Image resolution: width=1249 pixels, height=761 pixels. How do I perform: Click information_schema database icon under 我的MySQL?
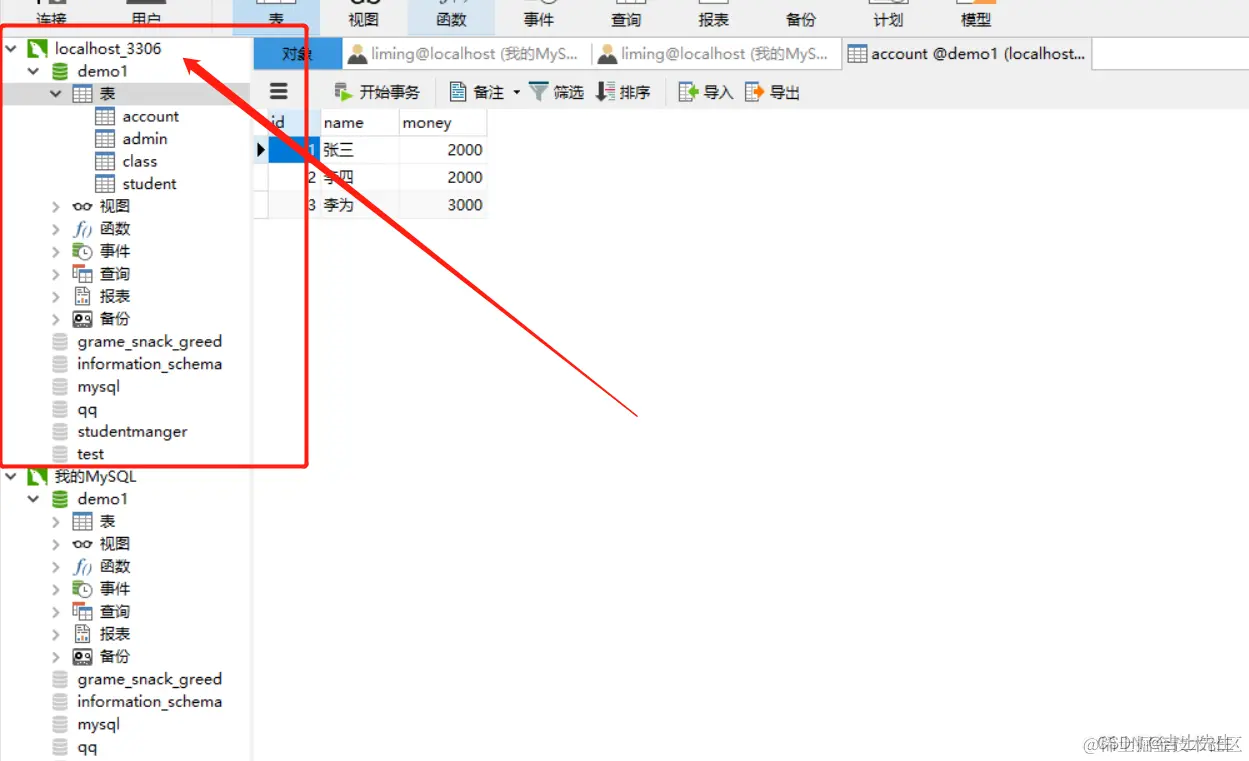[61, 702]
